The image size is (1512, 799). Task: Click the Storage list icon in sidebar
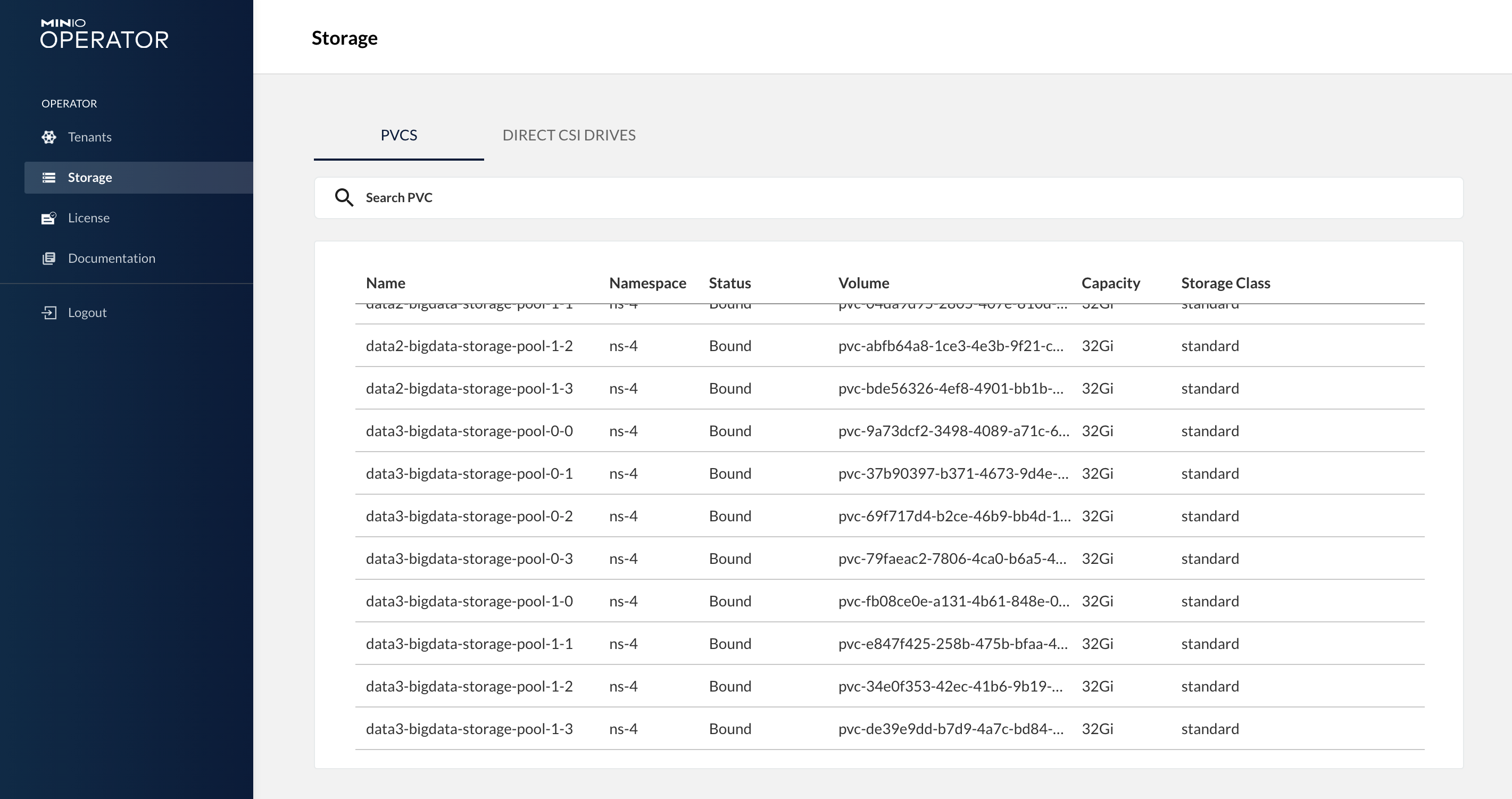click(x=49, y=177)
